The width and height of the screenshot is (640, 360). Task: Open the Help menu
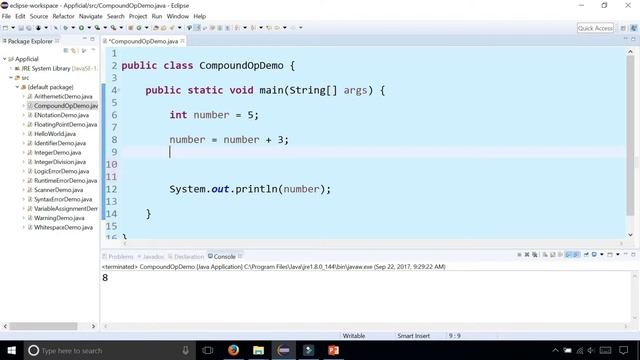pyautogui.click(x=200, y=16)
